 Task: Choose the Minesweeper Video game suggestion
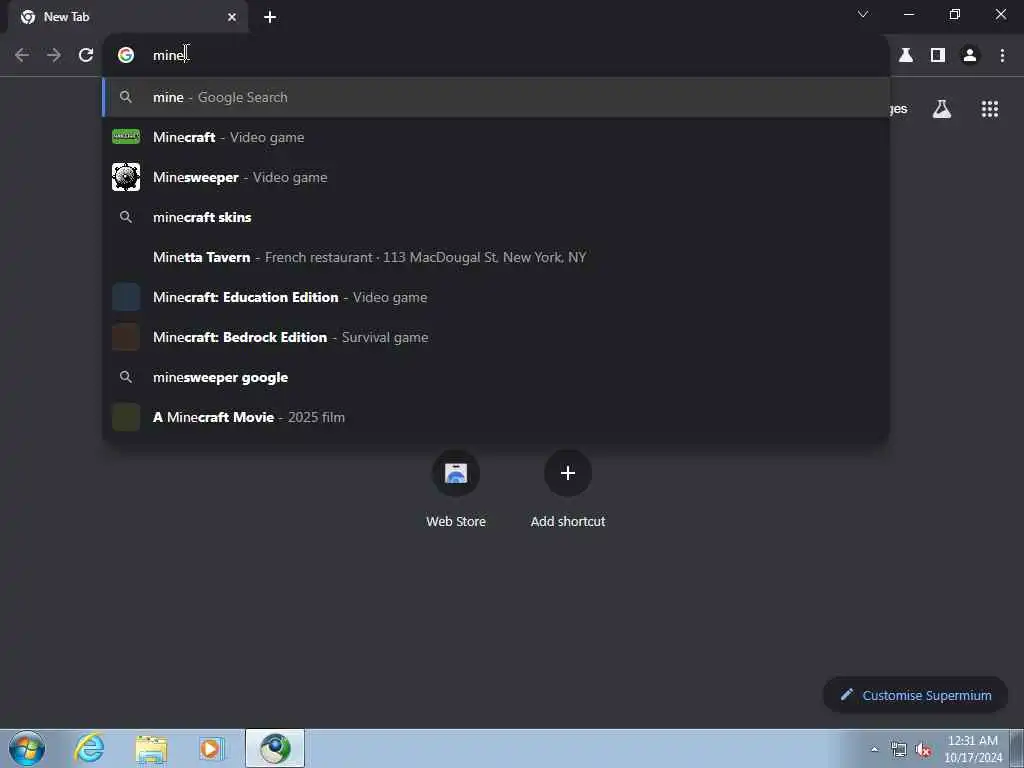coord(496,177)
